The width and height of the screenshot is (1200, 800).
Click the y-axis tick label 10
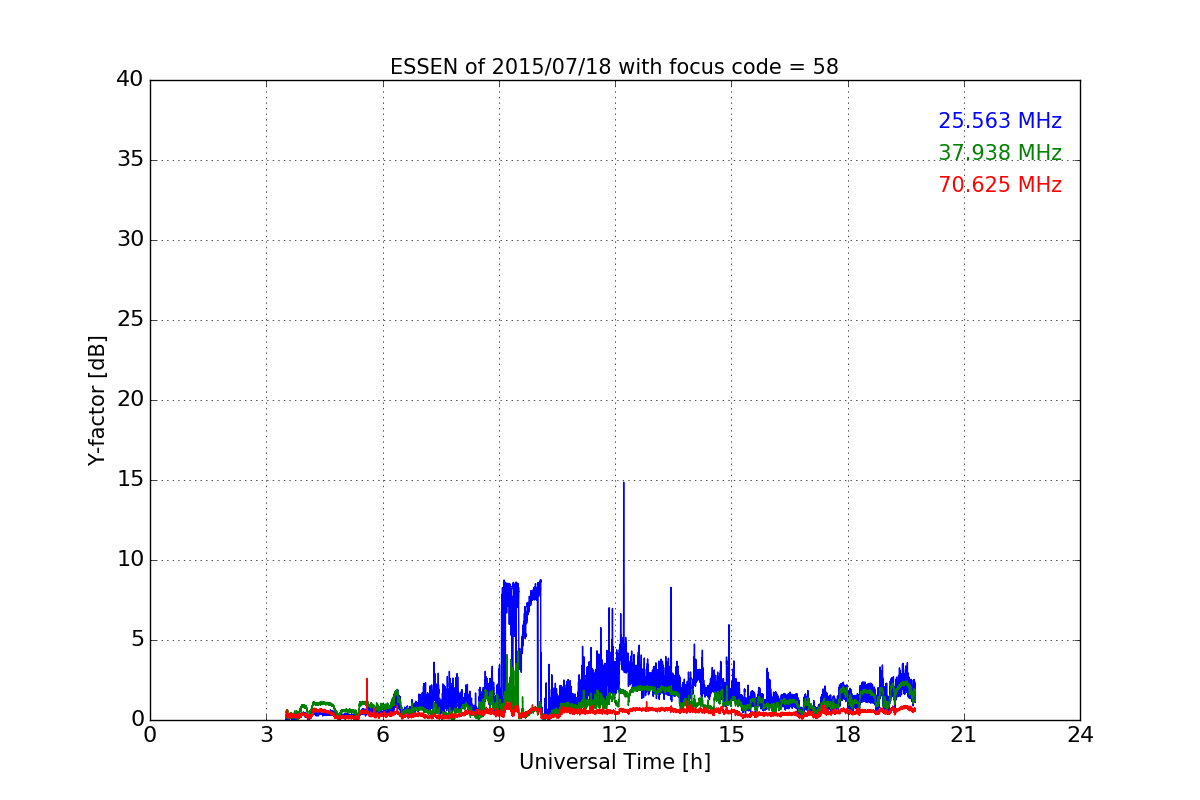click(129, 560)
